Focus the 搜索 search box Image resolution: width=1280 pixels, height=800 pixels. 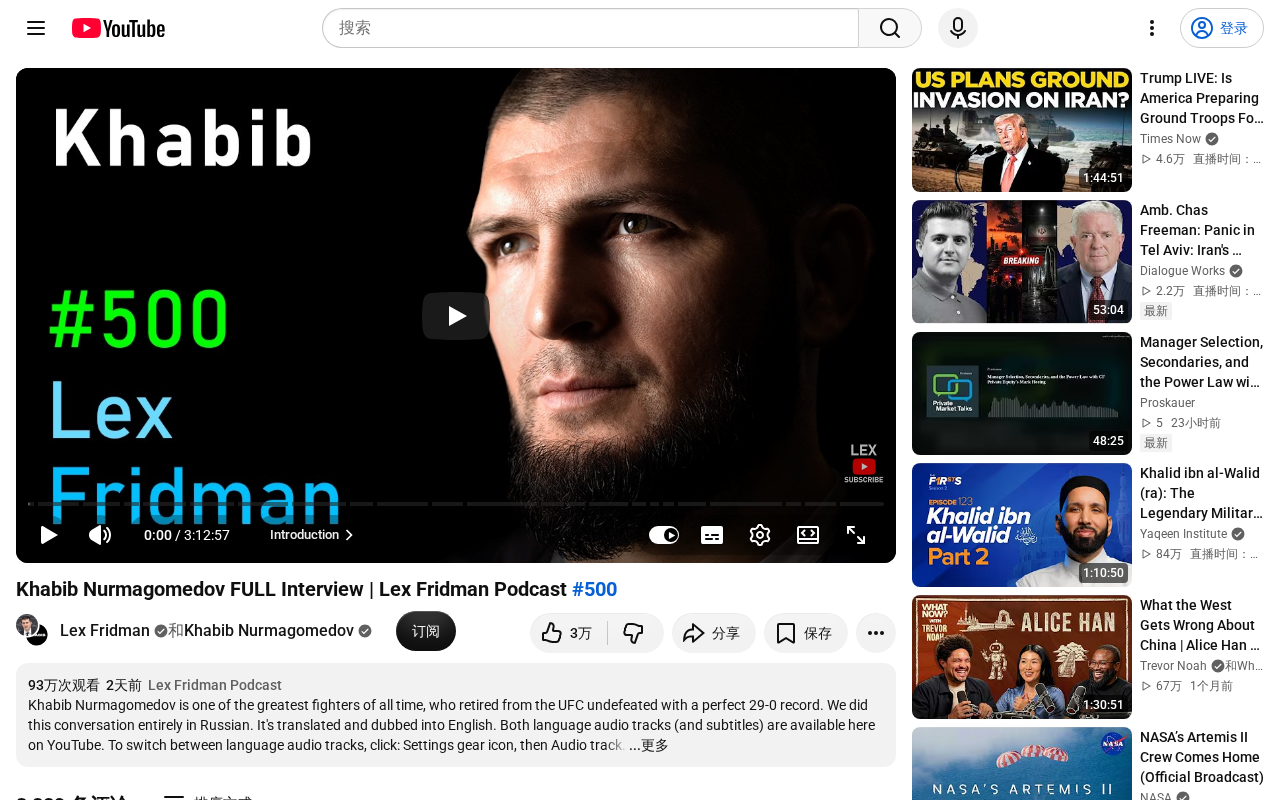click(590, 28)
